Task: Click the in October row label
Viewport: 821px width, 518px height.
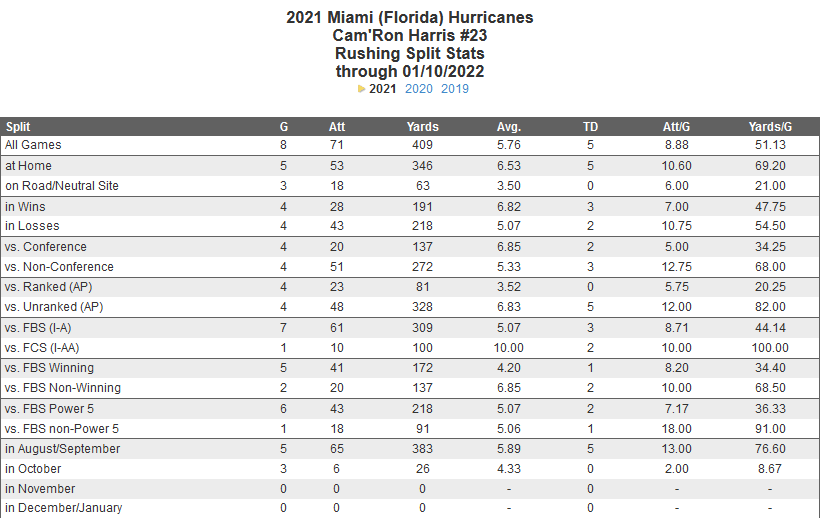Action: pos(33,469)
